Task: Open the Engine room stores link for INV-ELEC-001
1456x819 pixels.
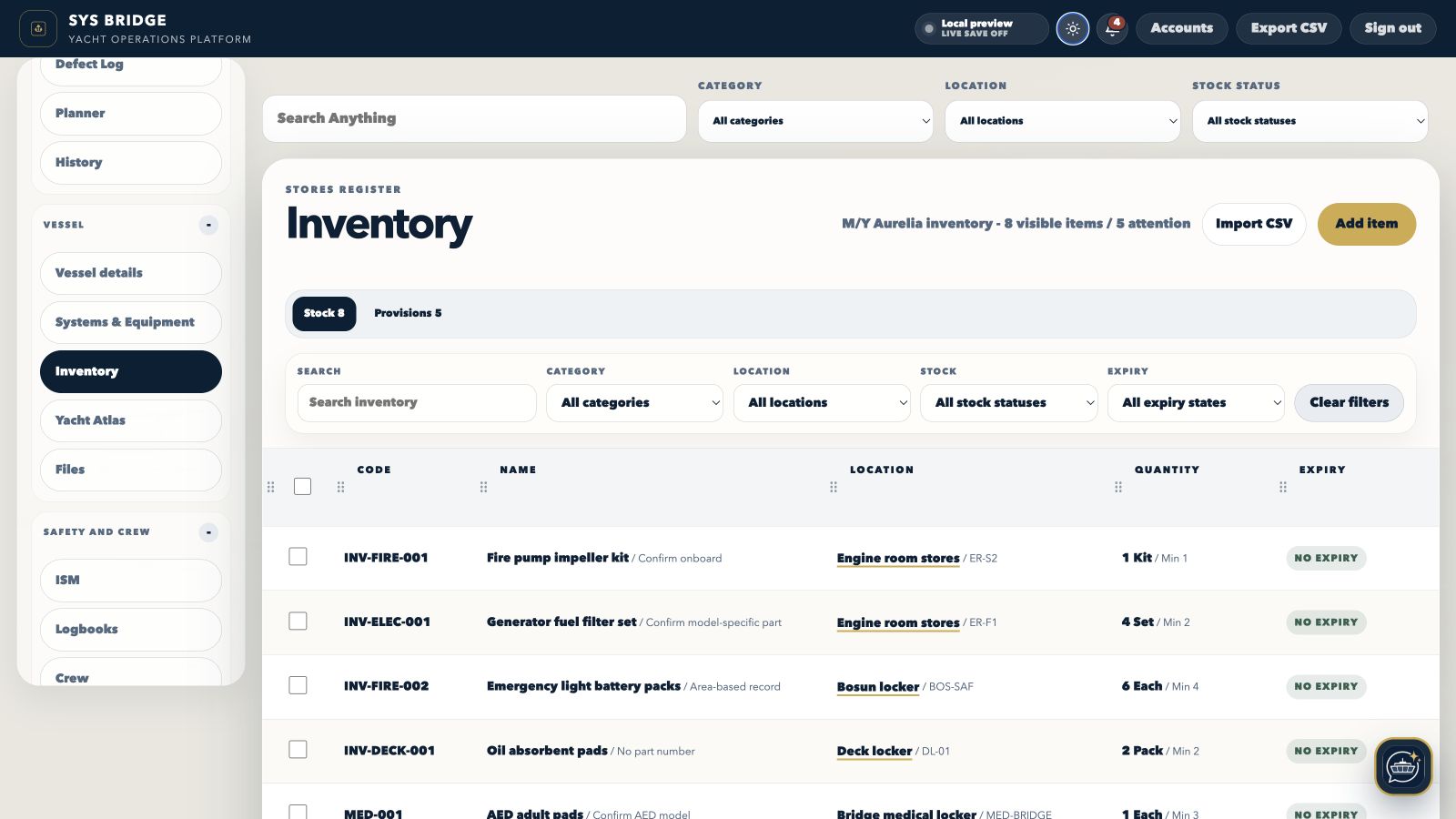Action: (x=898, y=622)
